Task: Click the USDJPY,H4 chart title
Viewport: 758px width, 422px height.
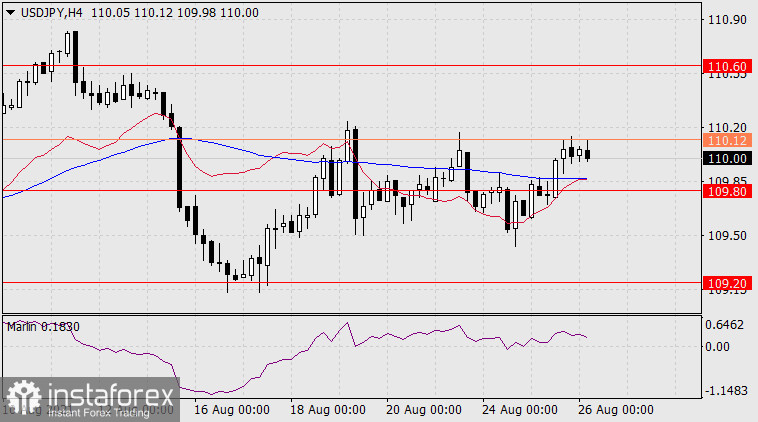Action: pos(52,13)
